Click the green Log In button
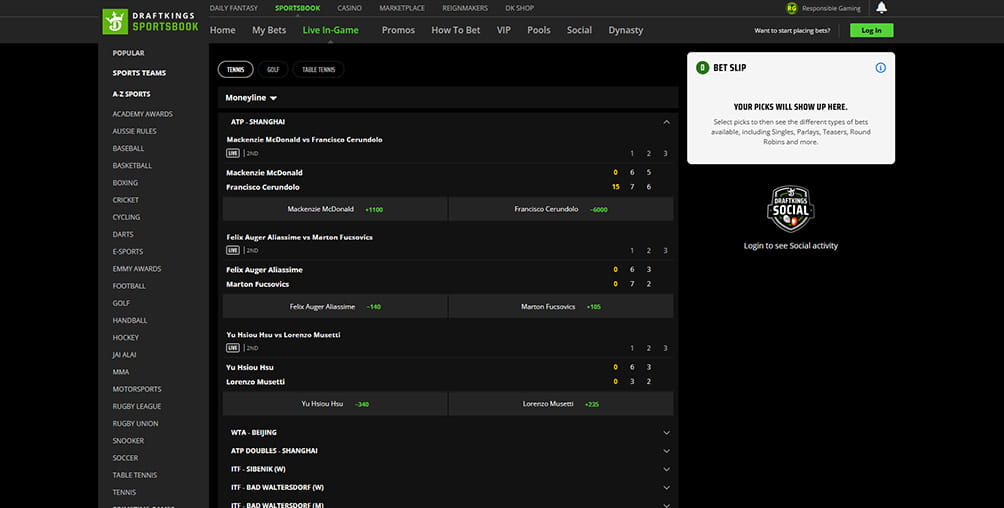 871,30
